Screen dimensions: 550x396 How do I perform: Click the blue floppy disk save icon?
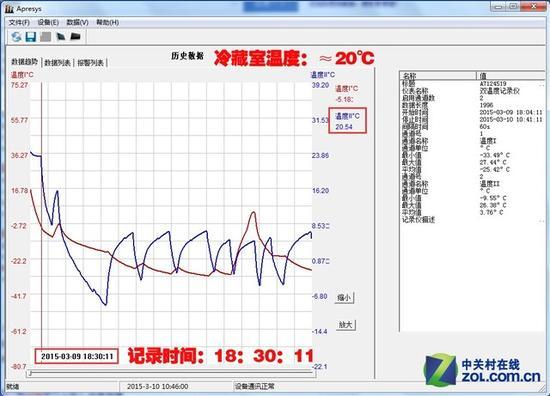tap(31, 36)
